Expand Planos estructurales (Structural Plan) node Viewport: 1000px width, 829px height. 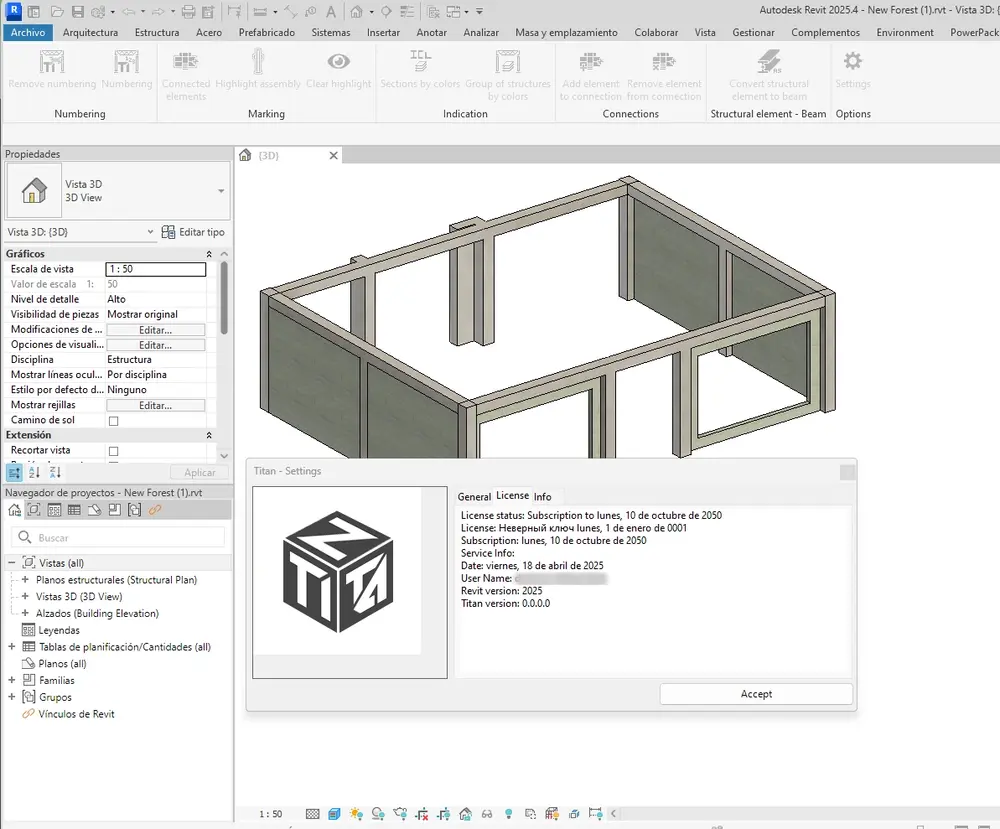point(25,580)
